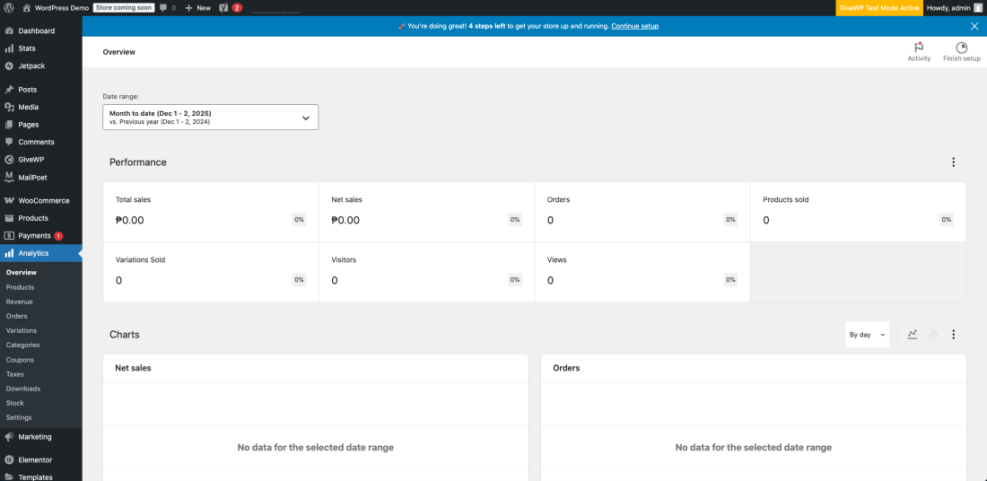This screenshot has height=481, width=987.
Task: Open Coupons analytics report
Action: coord(20,360)
